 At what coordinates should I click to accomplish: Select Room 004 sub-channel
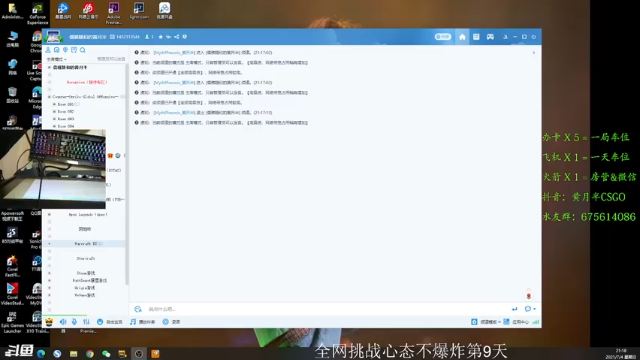pos(66,126)
